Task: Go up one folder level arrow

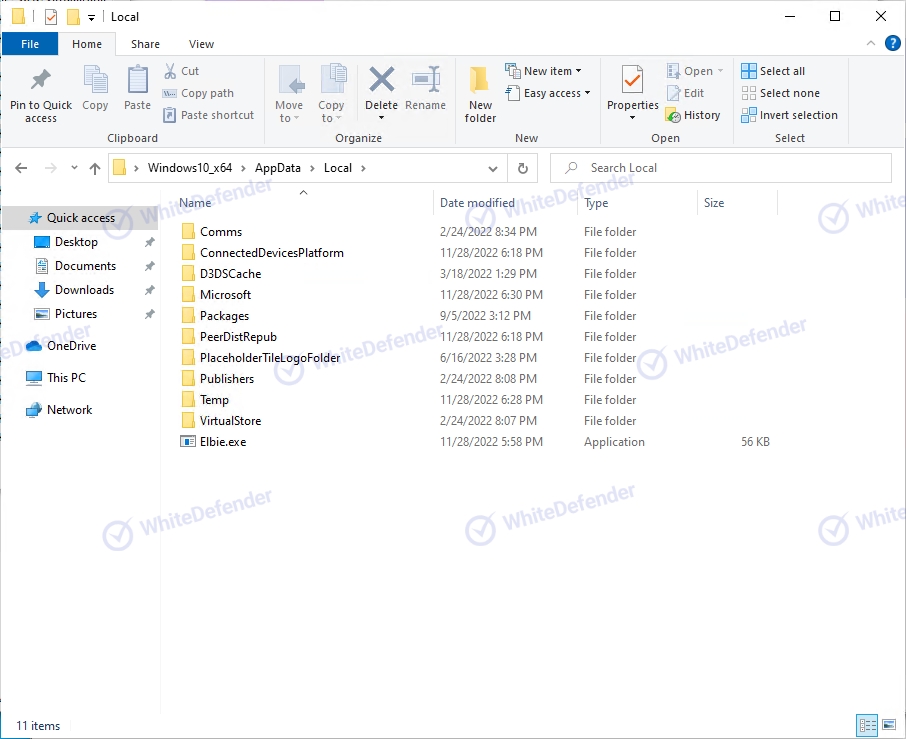Action: tap(95, 168)
